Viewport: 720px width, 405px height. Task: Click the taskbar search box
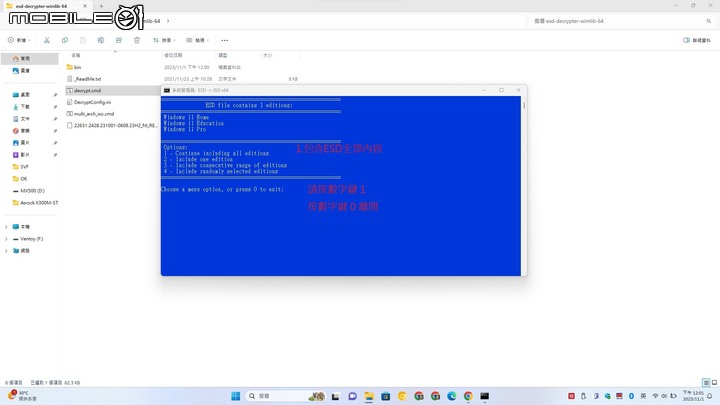pos(287,396)
